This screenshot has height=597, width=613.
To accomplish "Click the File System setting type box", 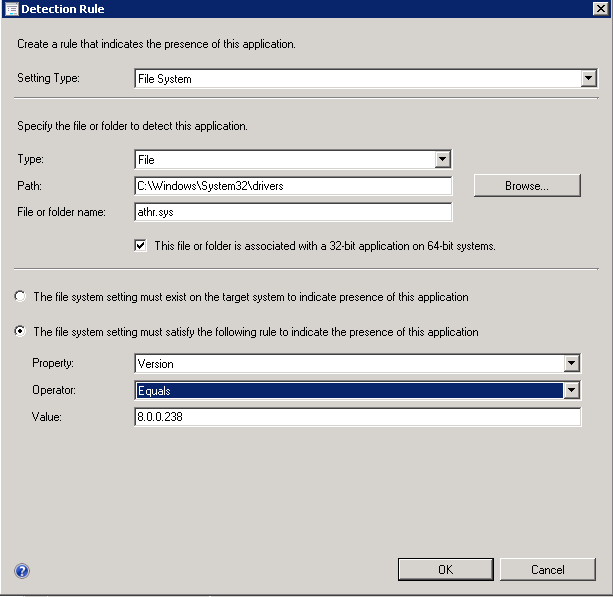I will click(357, 78).
